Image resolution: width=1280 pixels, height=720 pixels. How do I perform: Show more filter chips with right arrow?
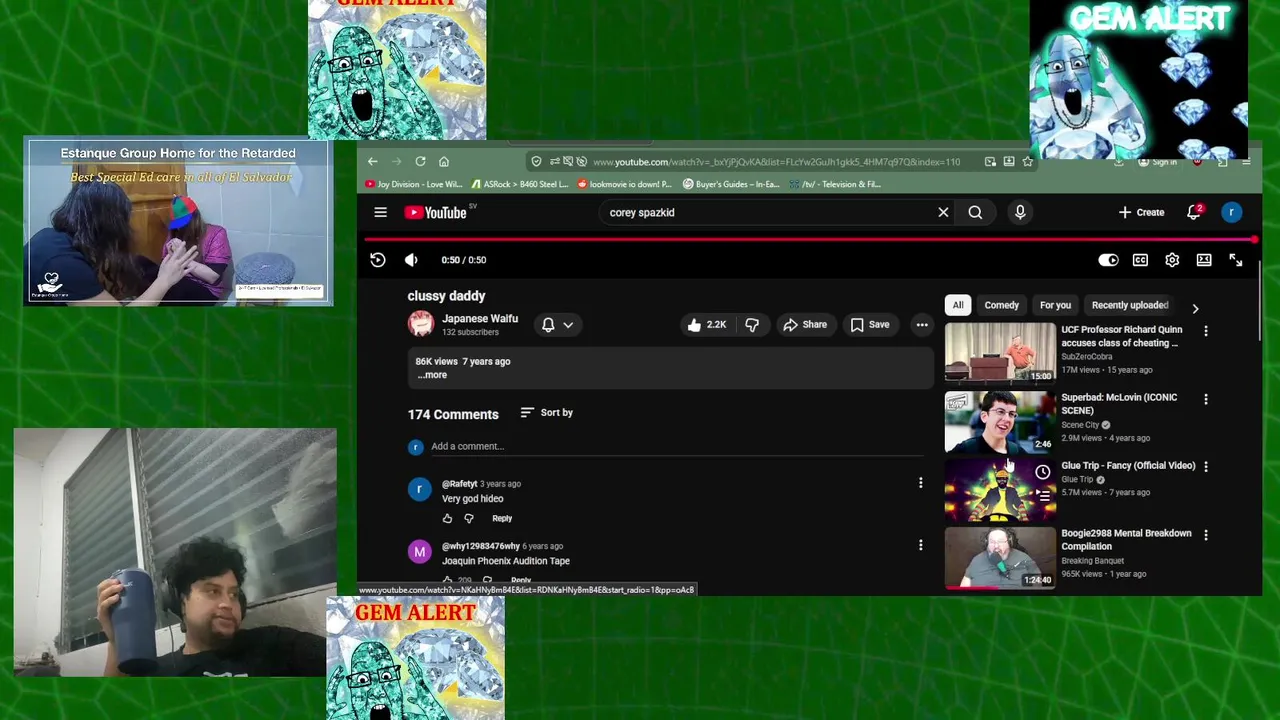1195,308
